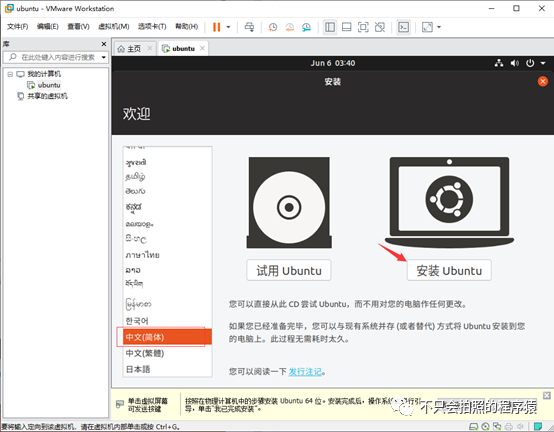Open the library search dropdown arrow

[104, 57]
